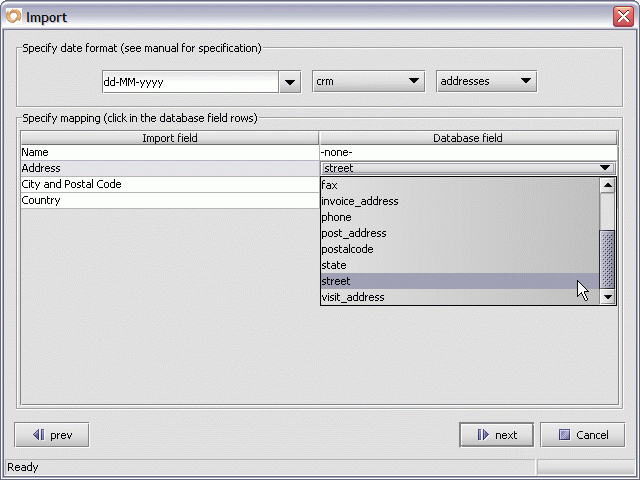Click the Name row's -none- database field
640x480 pixels.
[x=467, y=153]
